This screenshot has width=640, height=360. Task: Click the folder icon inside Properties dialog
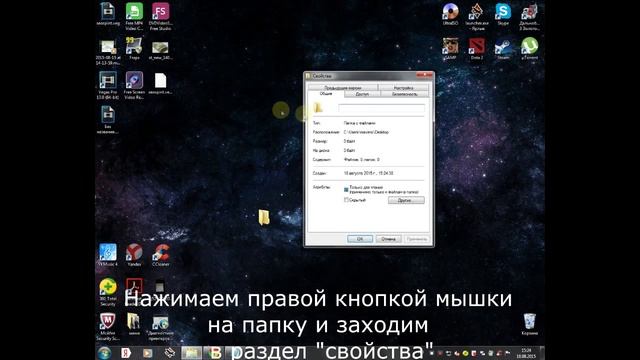click(x=318, y=107)
